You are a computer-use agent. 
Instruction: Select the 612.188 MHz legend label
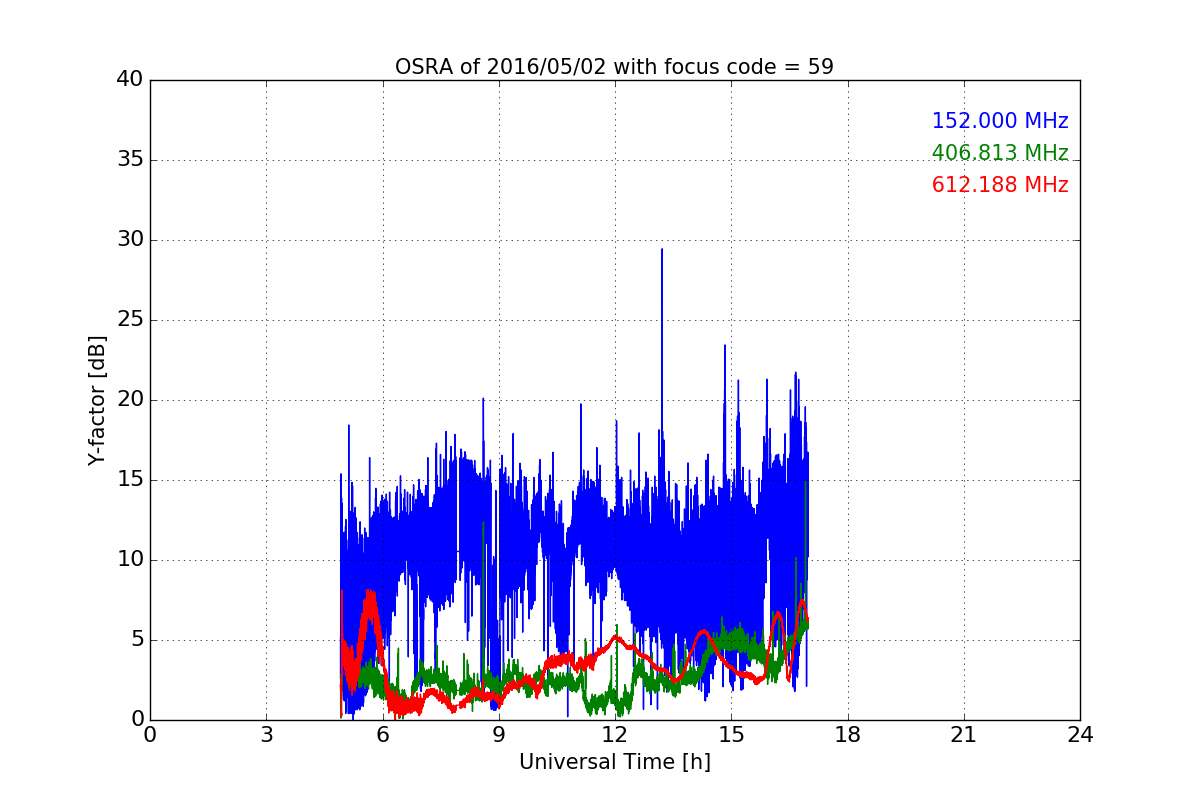coord(1000,185)
